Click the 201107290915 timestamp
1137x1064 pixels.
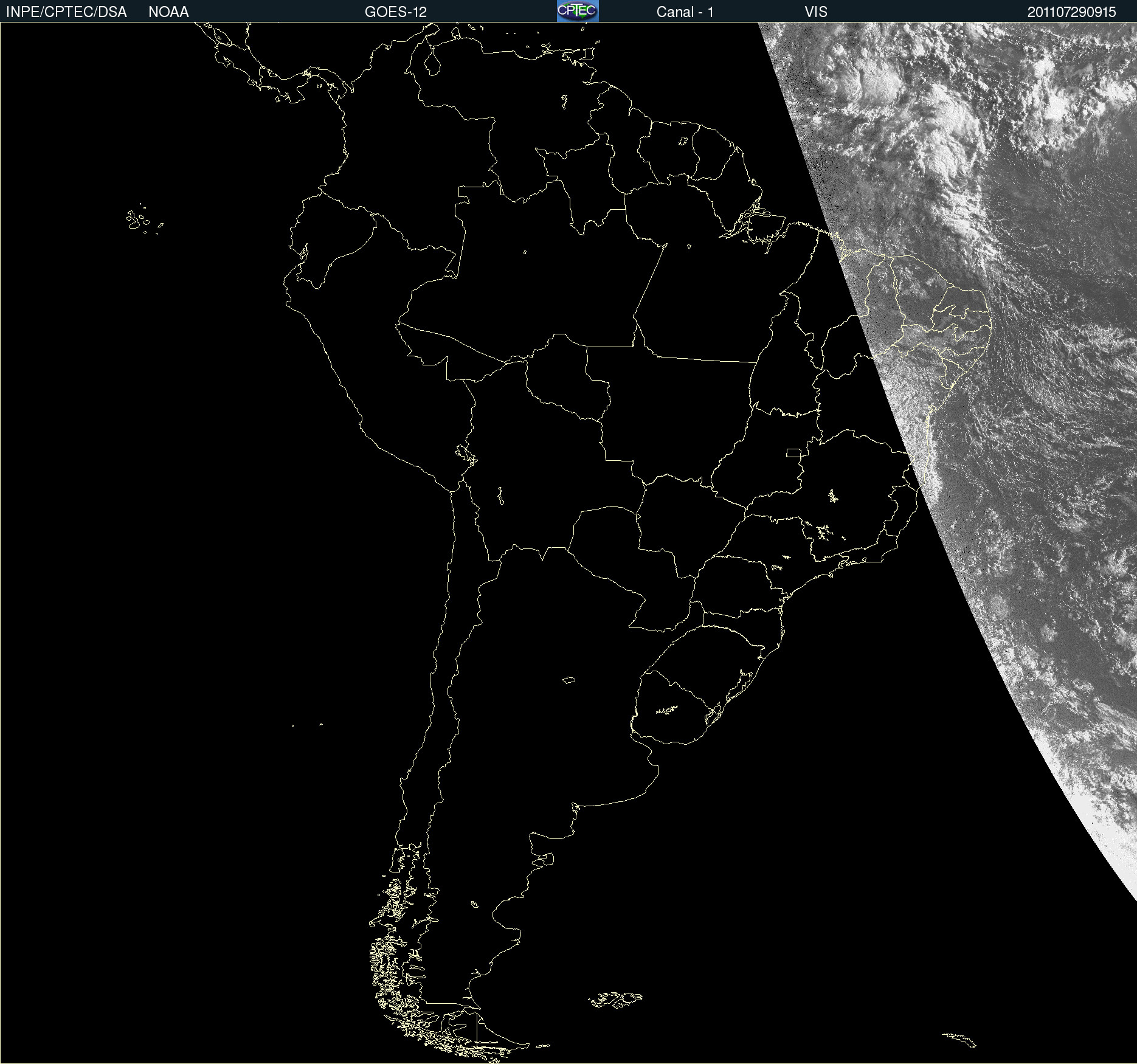pos(1072,12)
